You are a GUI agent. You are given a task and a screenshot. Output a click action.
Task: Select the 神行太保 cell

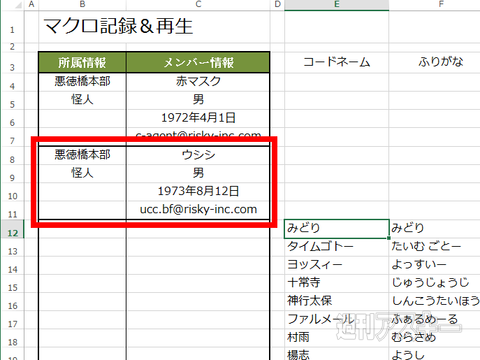click(x=337, y=302)
